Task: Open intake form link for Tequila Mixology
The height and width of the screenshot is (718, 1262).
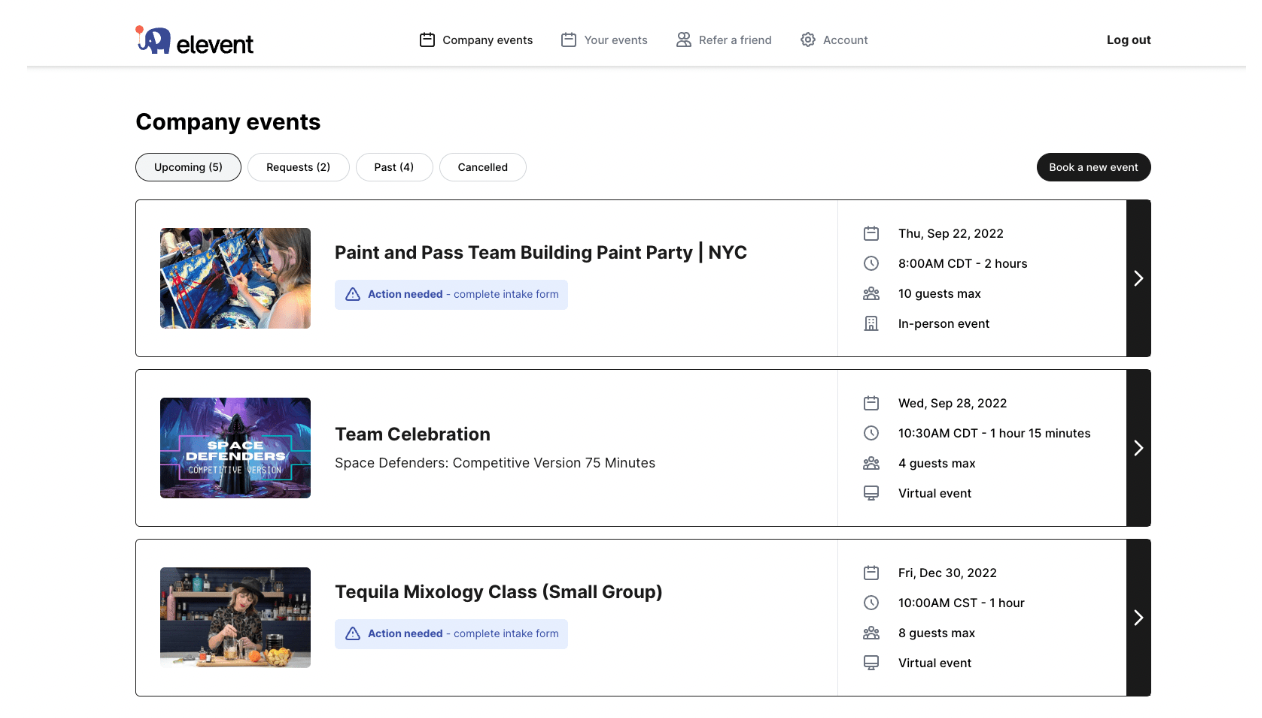Action: click(x=506, y=634)
